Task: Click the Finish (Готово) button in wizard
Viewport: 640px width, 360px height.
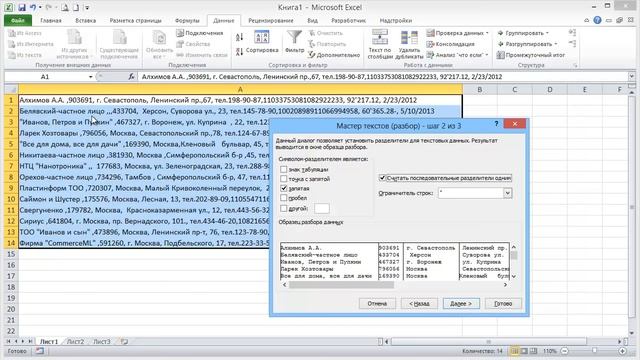Action: [503, 304]
